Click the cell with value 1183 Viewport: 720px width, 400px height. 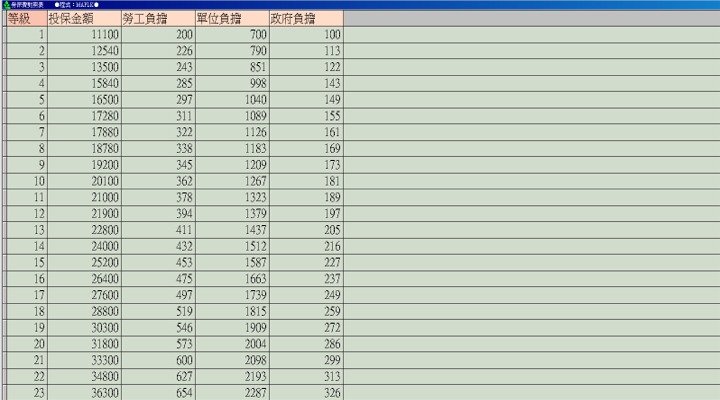pos(231,149)
